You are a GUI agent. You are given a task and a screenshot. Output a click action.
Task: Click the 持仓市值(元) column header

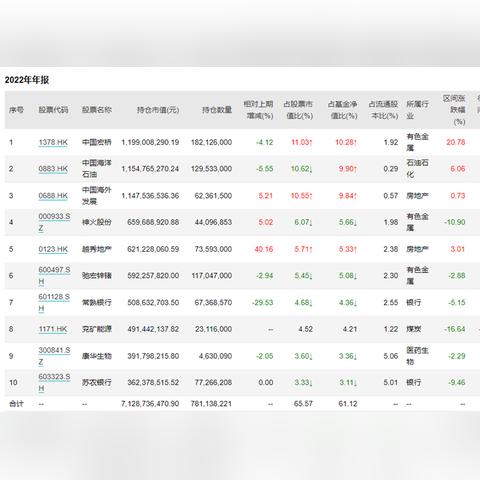(x=158, y=110)
